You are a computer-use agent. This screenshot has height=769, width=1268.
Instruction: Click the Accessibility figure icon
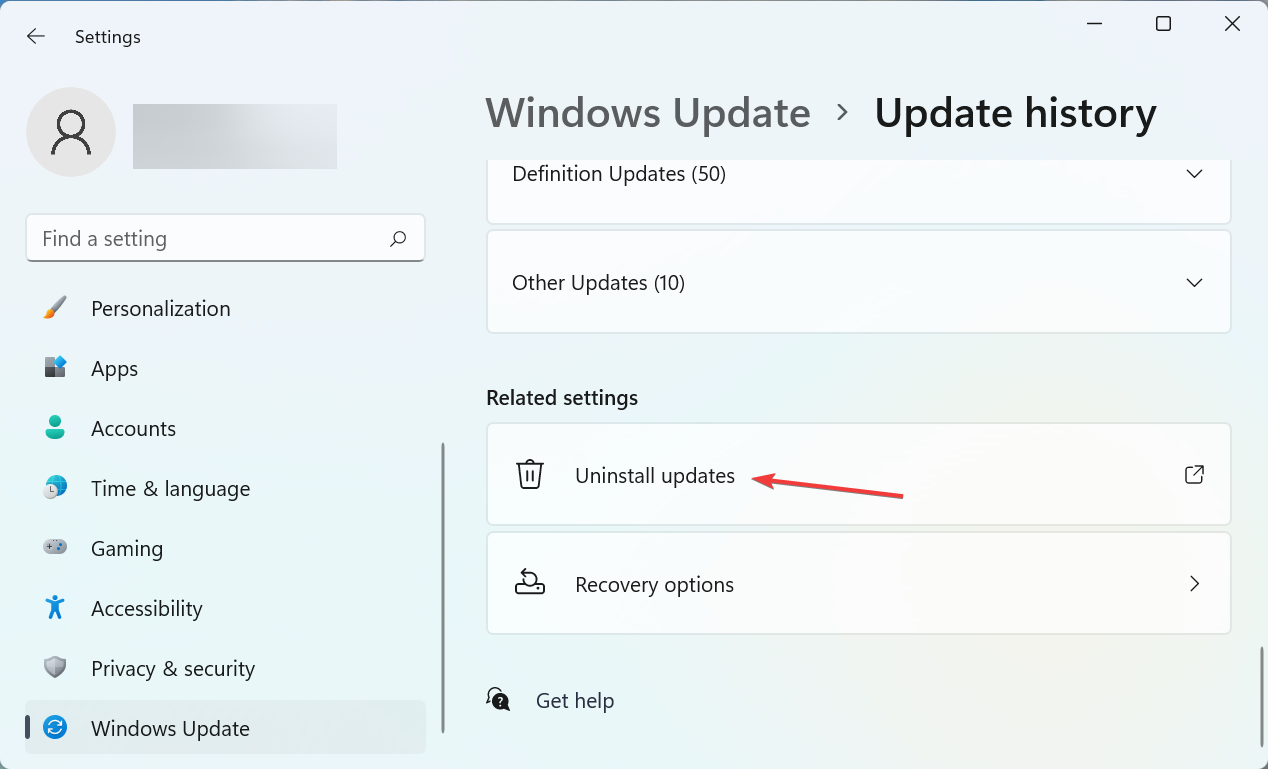[56, 608]
